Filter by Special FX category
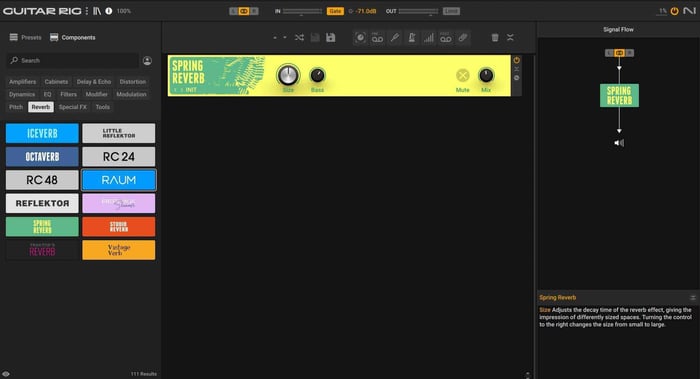This screenshot has width=700, height=379. 73,107
